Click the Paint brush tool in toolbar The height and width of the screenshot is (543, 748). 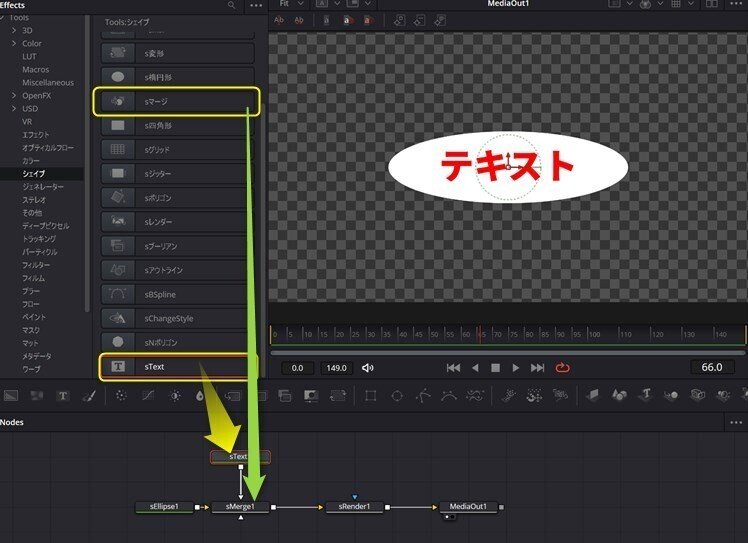(x=89, y=396)
